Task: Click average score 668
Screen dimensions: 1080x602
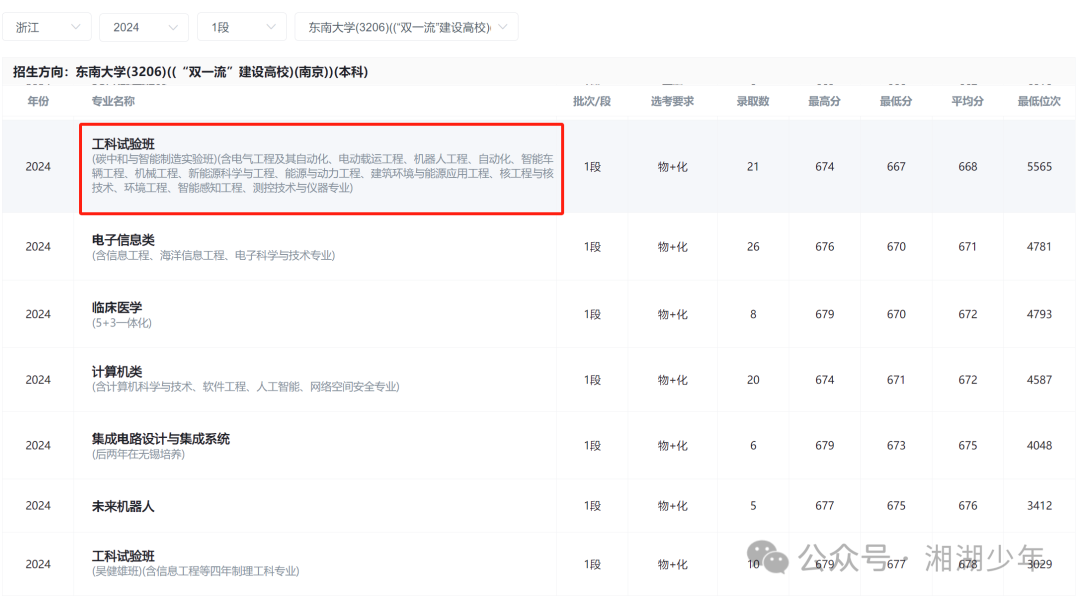Action: coord(968,167)
